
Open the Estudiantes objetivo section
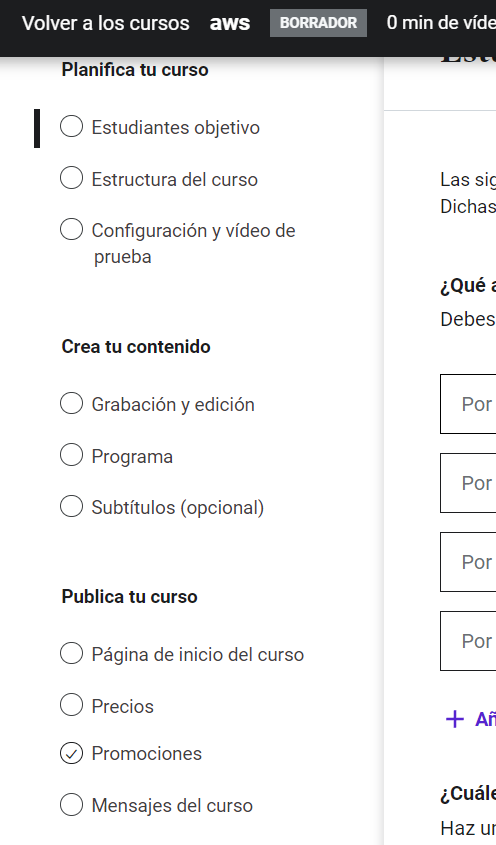click(x=176, y=128)
